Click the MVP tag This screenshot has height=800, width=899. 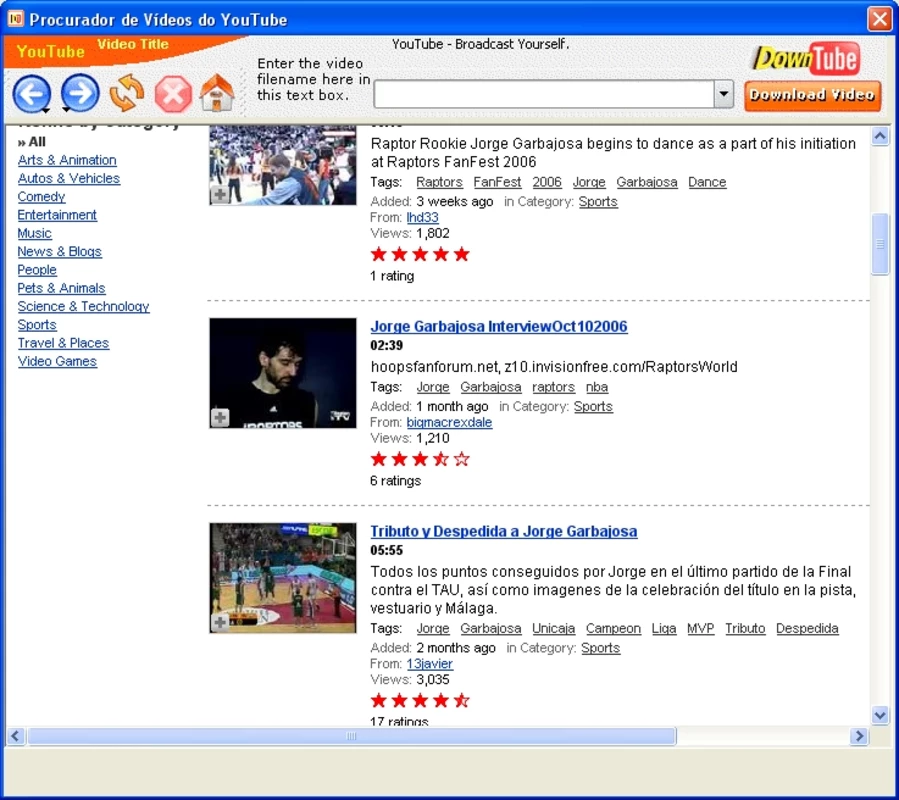point(701,629)
